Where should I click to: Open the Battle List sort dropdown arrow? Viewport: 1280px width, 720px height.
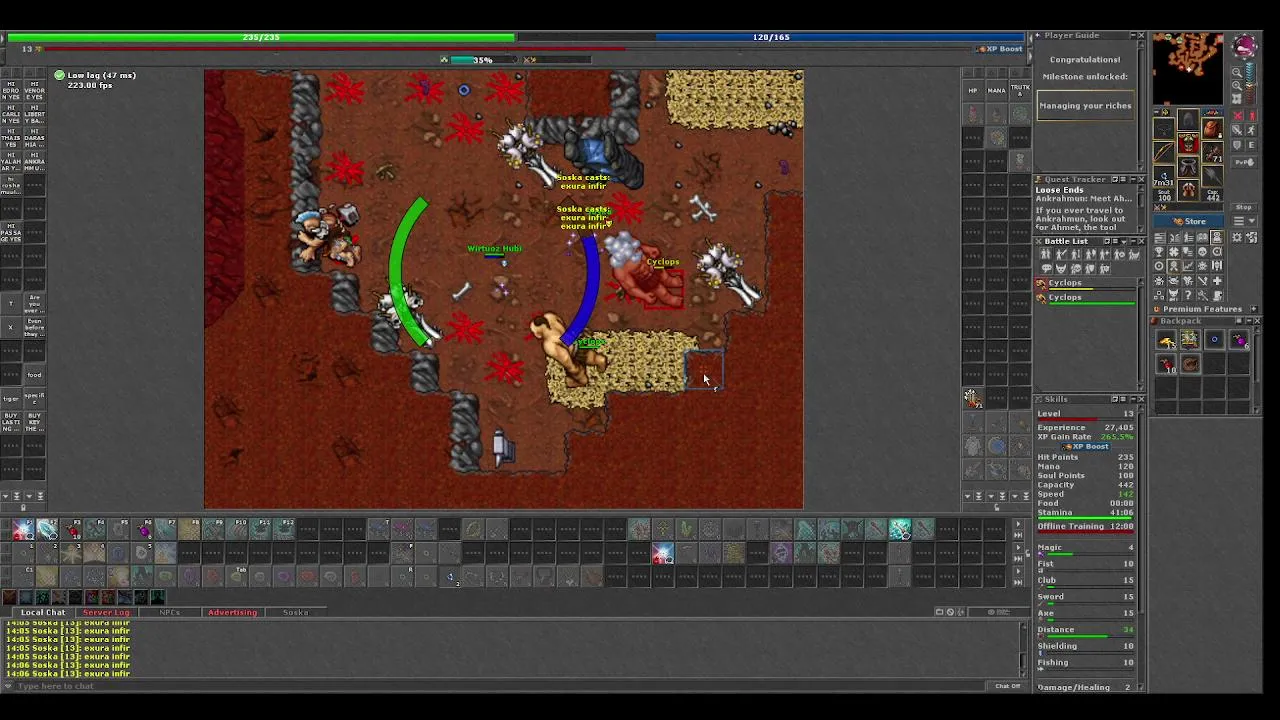click(x=1124, y=241)
